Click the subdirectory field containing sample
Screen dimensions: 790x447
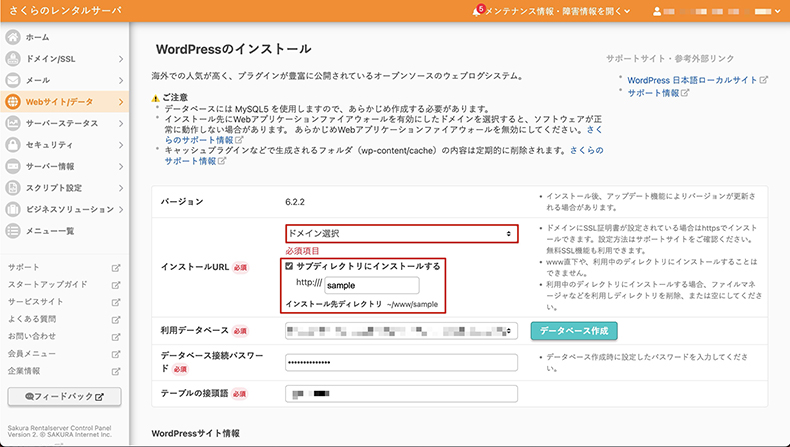pyautogui.click(x=372, y=285)
